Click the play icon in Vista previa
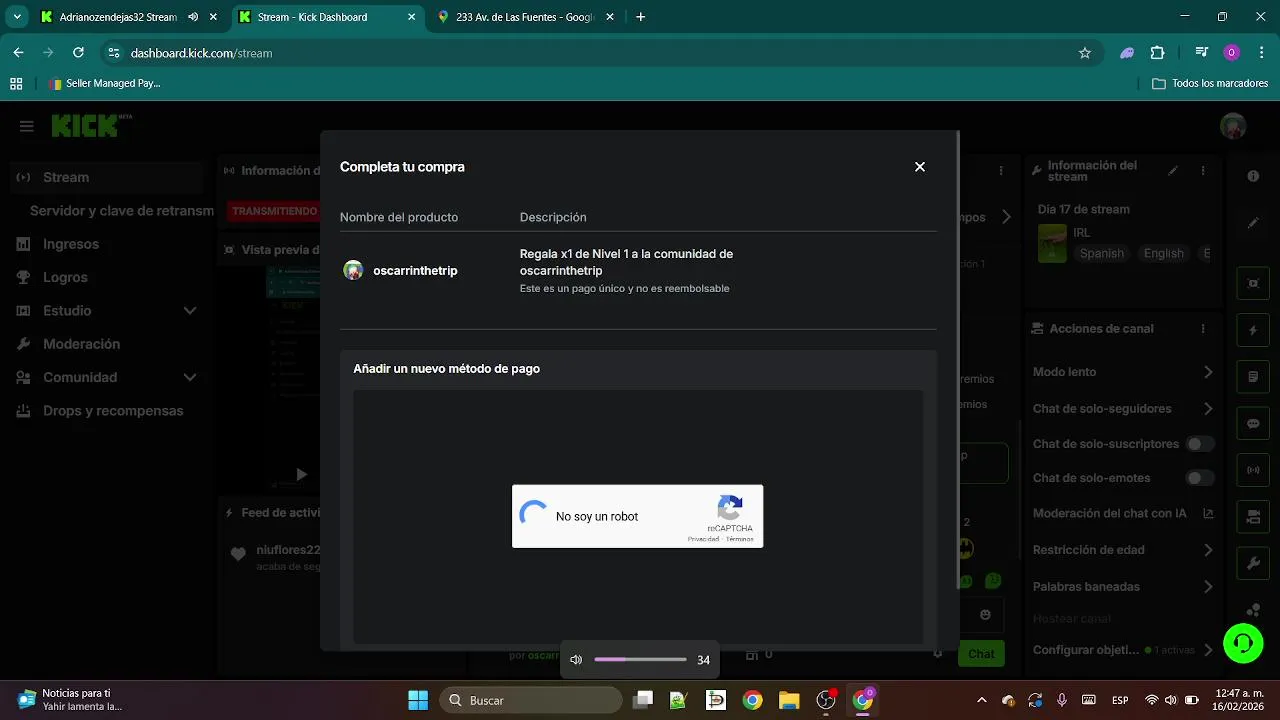1280x720 pixels. [301, 475]
